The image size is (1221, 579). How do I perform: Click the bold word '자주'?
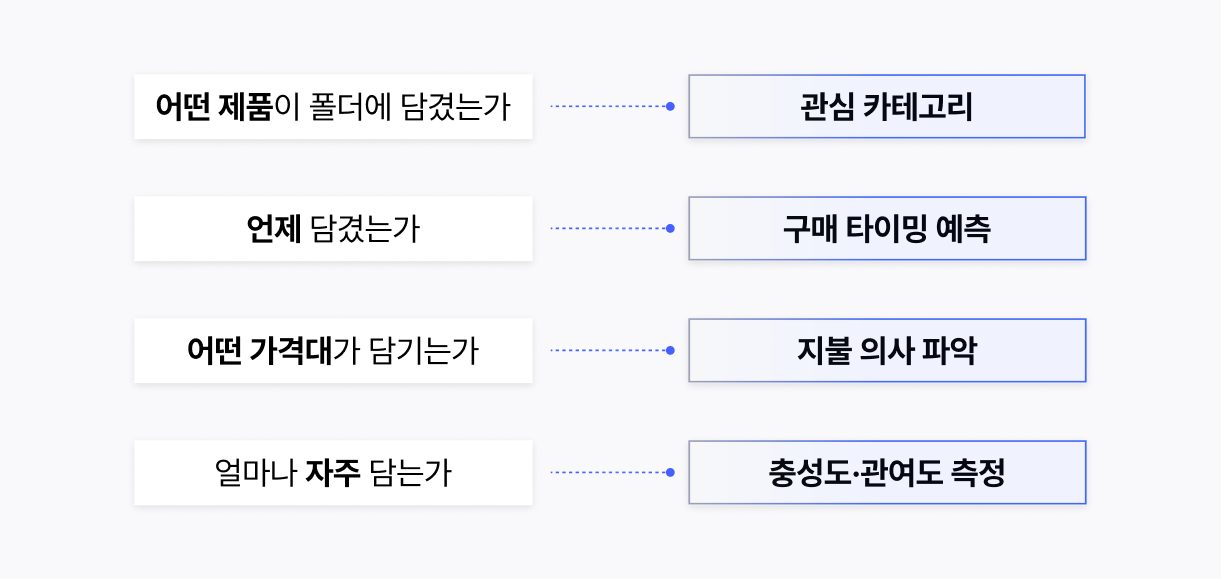(333, 474)
